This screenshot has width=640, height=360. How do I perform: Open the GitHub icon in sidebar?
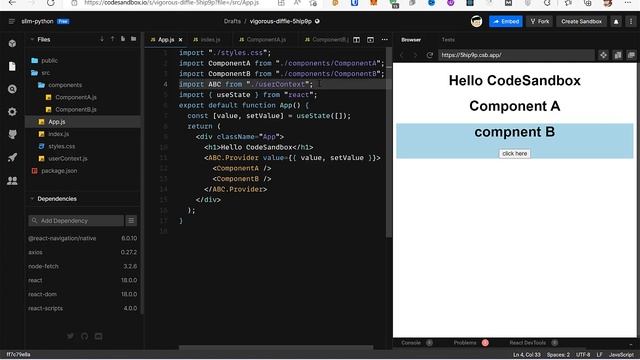pyautogui.click(x=12, y=134)
